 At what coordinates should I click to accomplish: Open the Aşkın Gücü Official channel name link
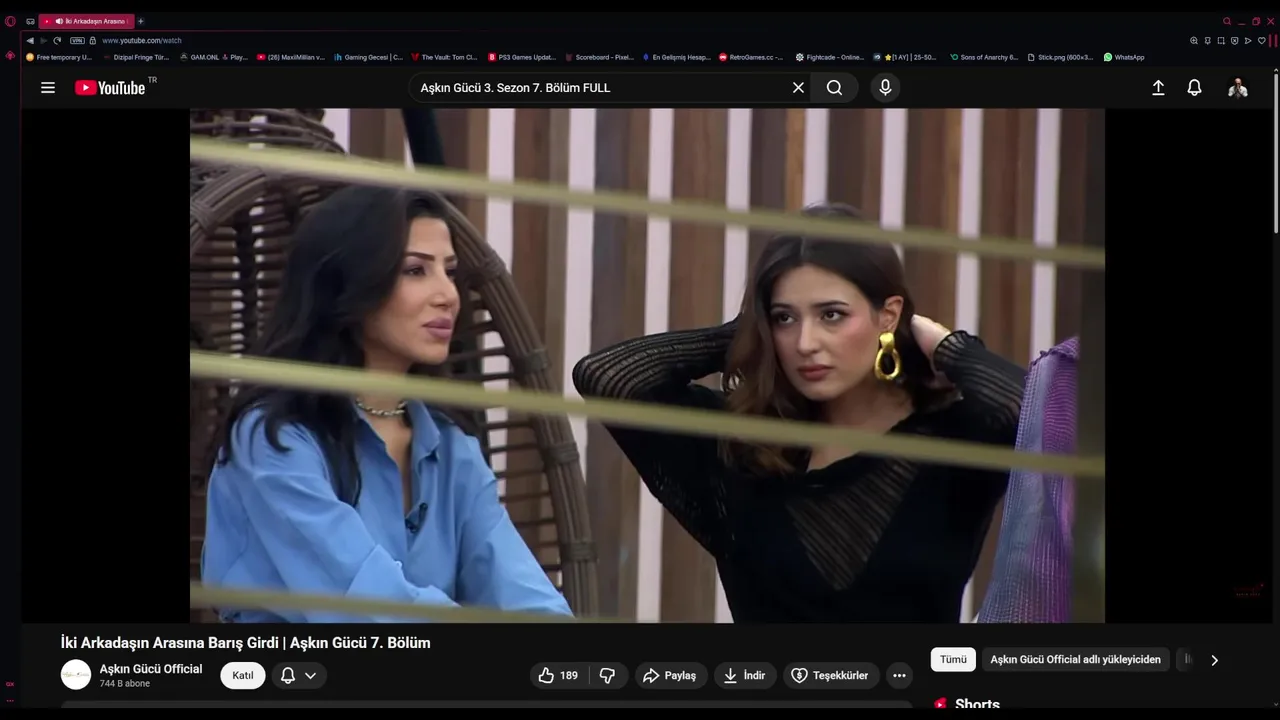click(x=151, y=669)
